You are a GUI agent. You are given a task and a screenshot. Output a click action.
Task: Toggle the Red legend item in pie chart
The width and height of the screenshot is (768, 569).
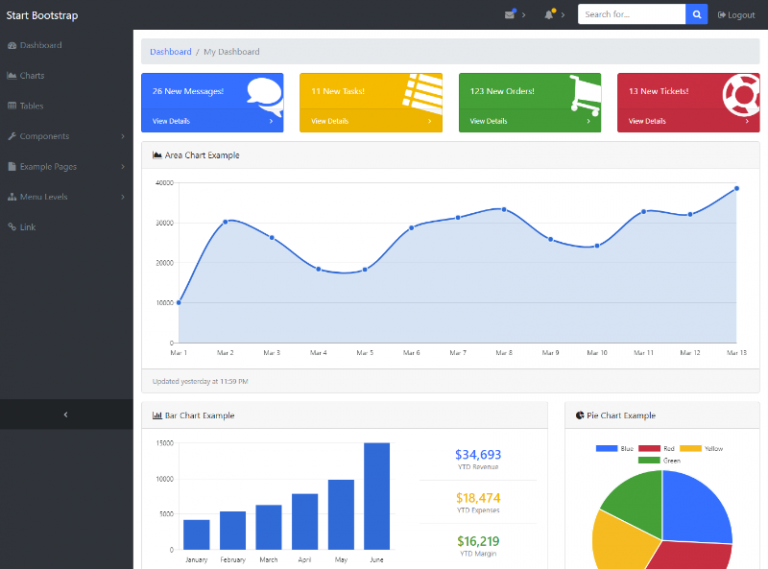[x=655, y=449]
